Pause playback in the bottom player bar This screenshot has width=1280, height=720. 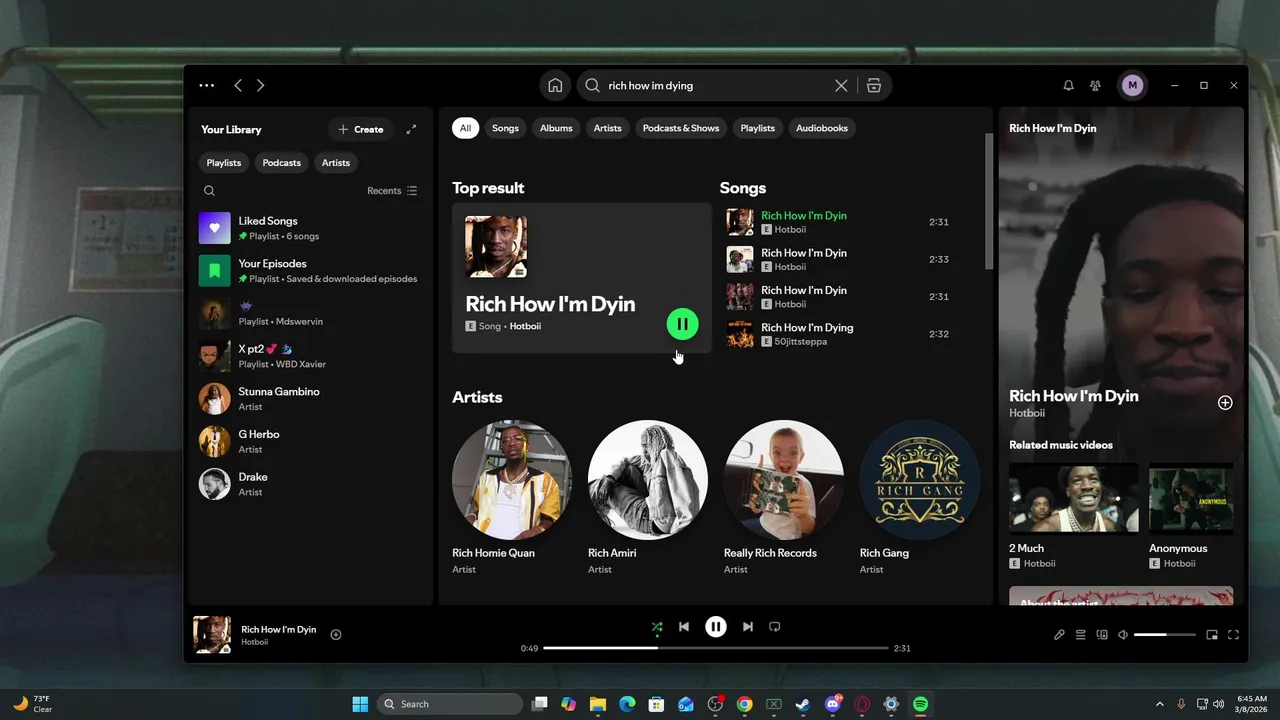(716, 627)
